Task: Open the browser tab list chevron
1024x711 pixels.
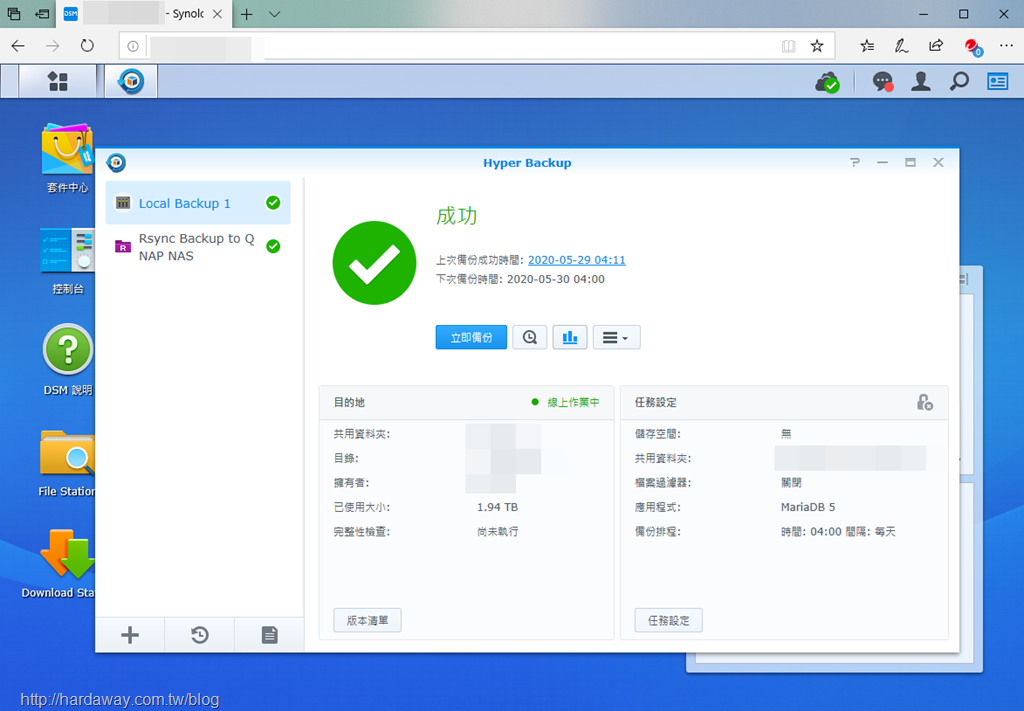Action: pos(275,14)
